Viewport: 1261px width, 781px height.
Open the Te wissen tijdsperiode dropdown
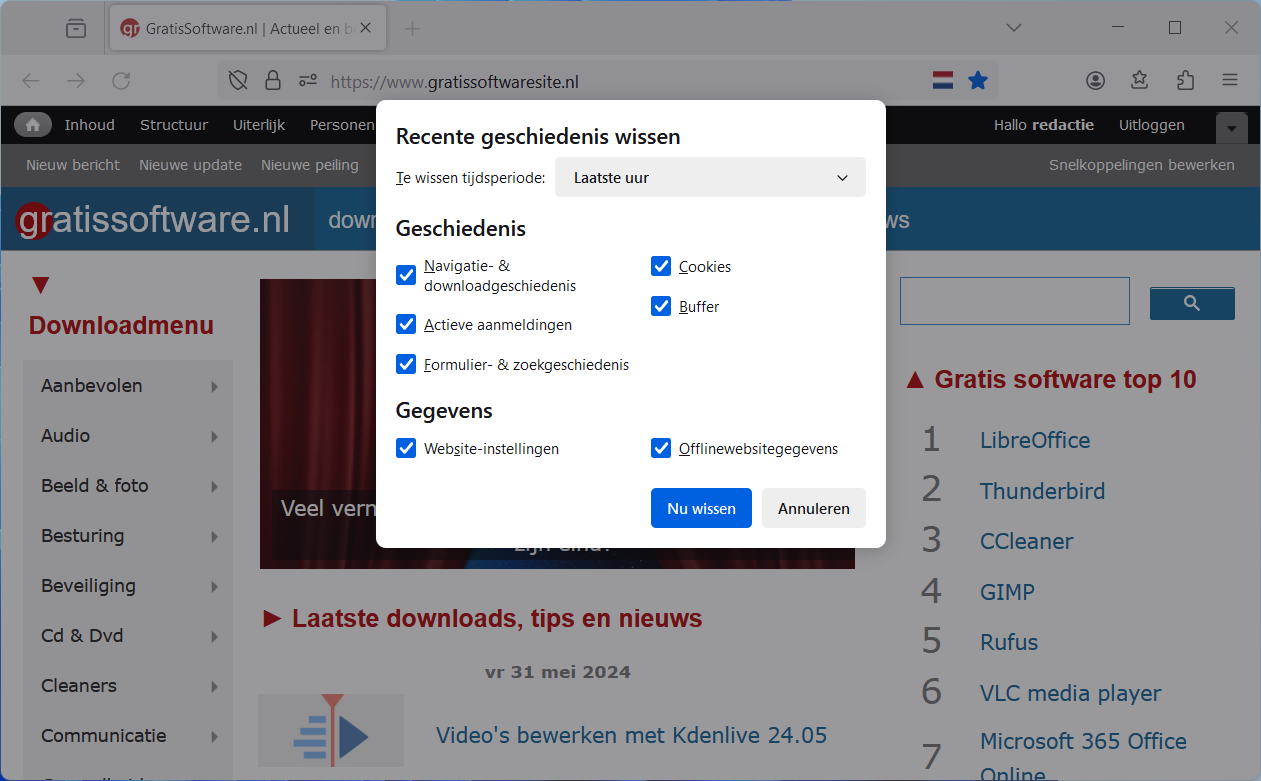tap(710, 178)
